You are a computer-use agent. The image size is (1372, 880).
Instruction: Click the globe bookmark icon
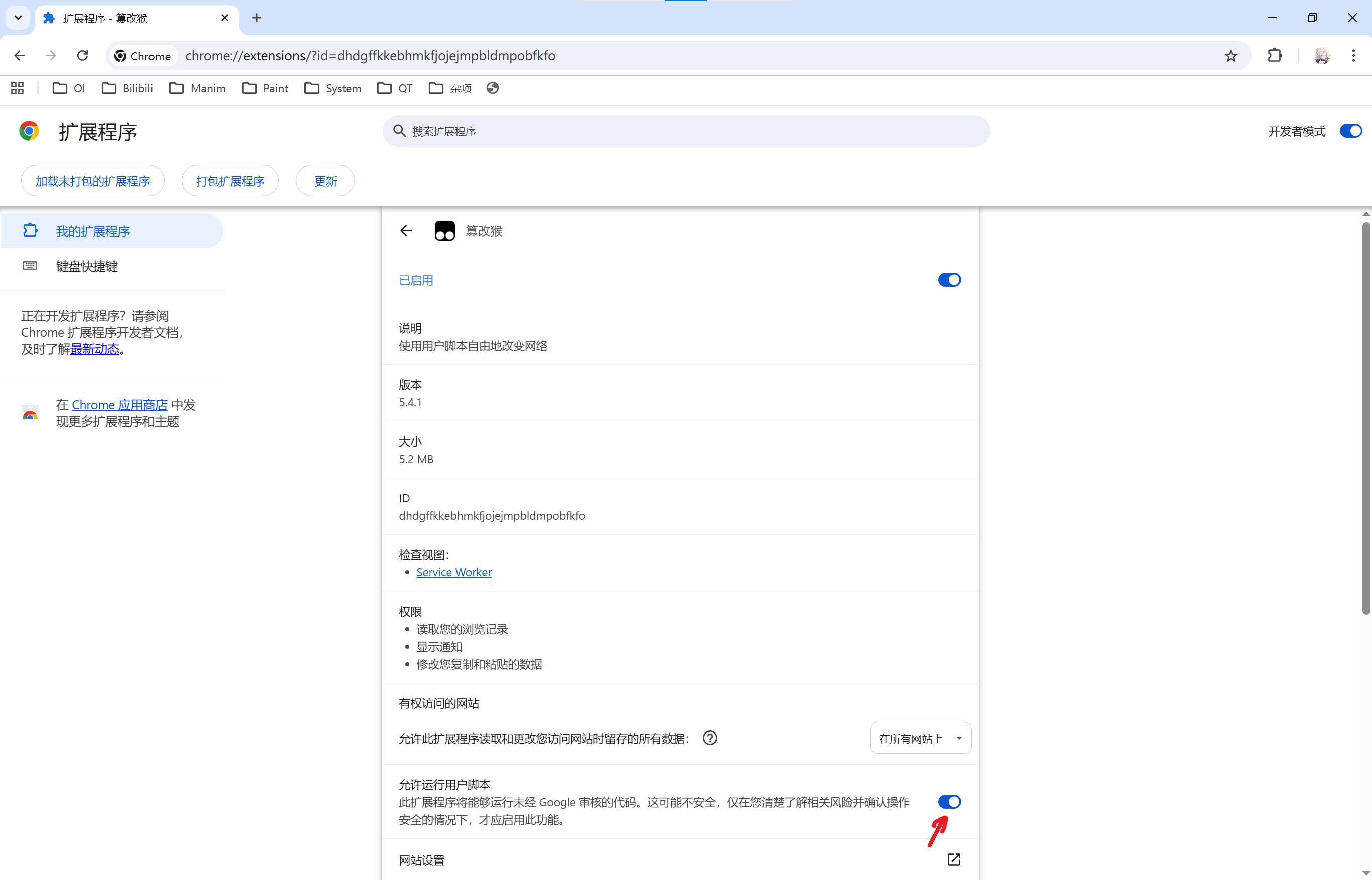493,88
